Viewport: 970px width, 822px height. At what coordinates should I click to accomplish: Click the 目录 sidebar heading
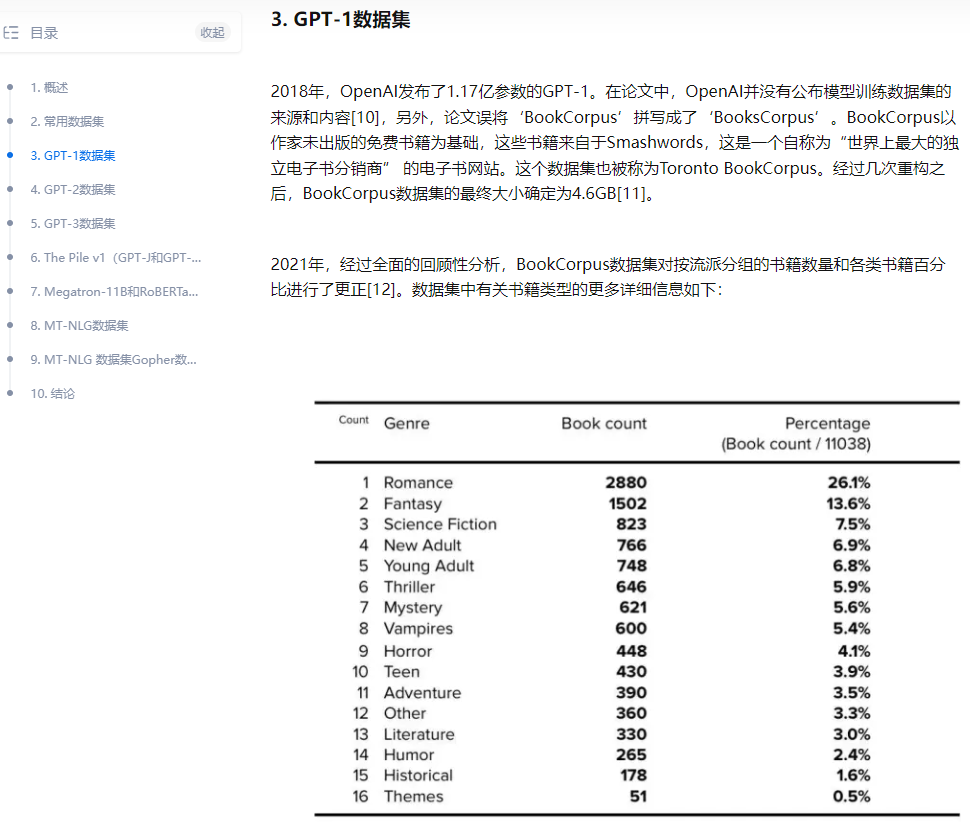click(44, 33)
